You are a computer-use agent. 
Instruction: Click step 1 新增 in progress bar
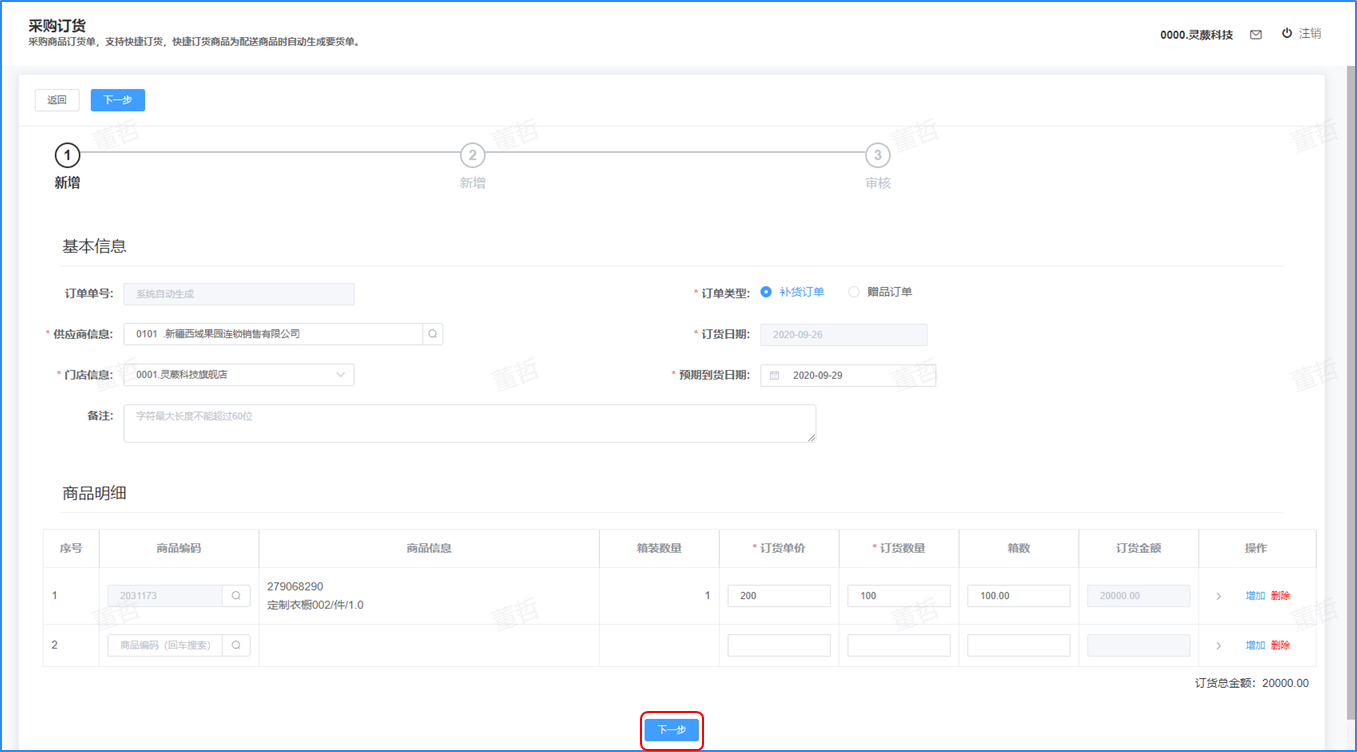[67, 155]
